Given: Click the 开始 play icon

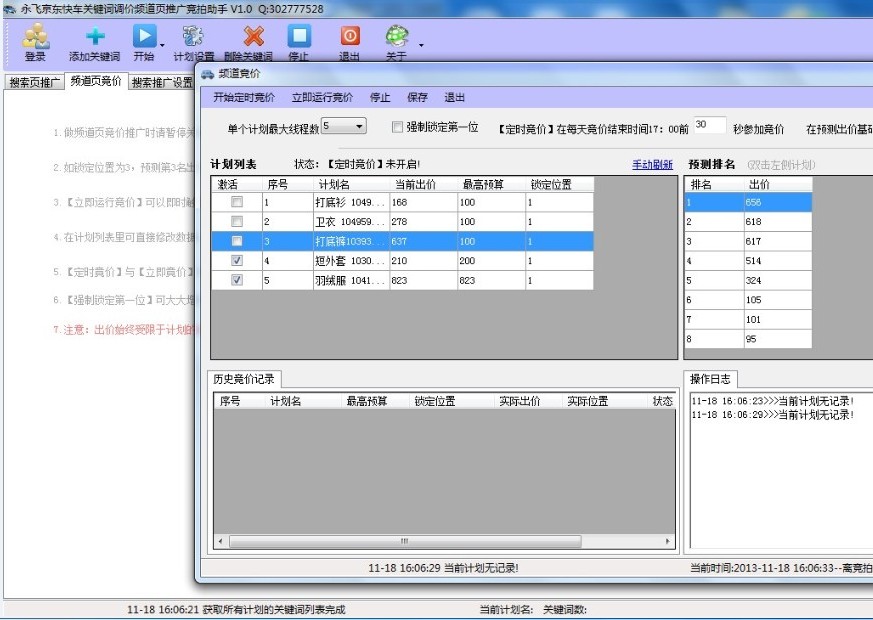Looking at the screenshot, I should pyautogui.click(x=144, y=36).
